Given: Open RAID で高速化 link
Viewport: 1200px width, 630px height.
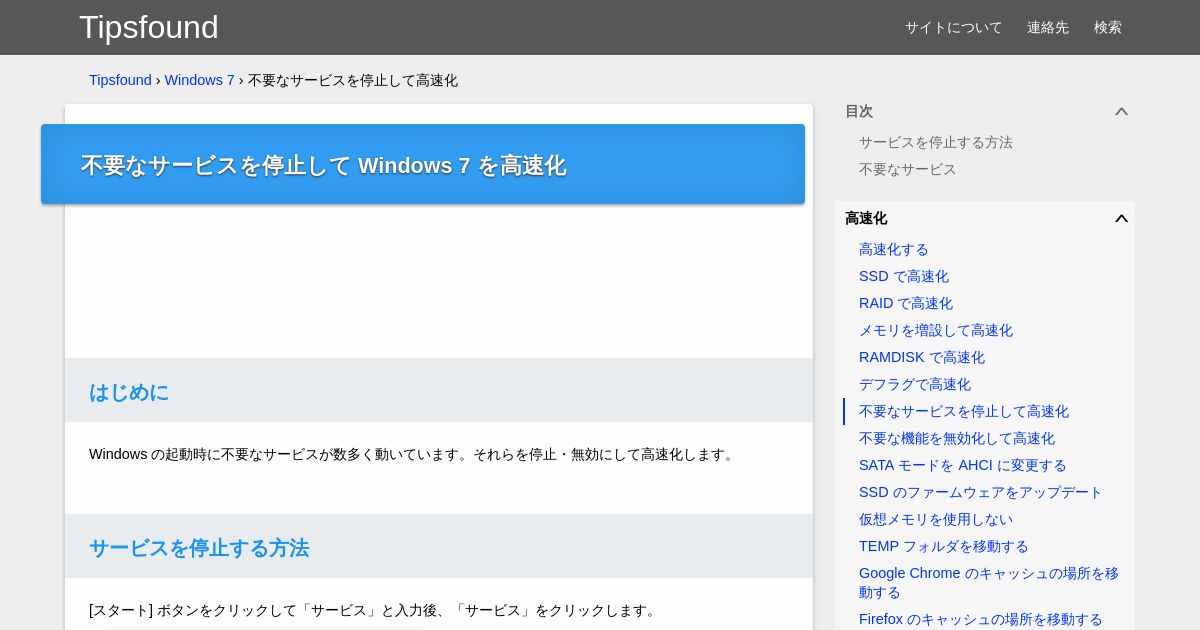Looking at the screenshot, I should tap(906, 303).
